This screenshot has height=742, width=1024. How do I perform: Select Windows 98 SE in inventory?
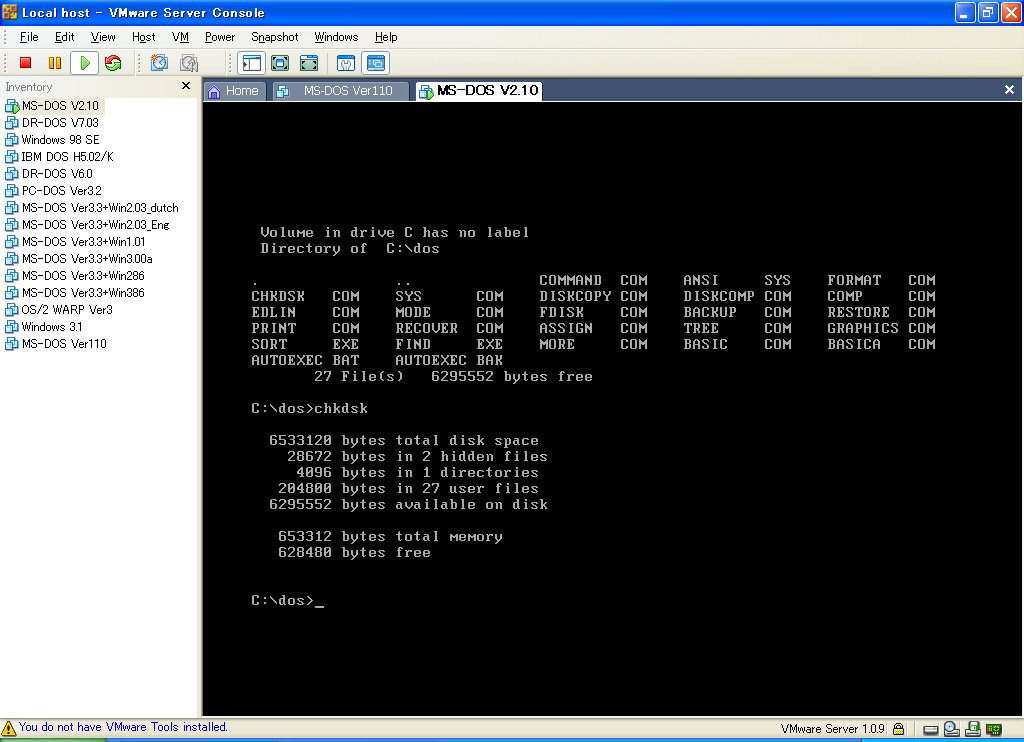click(60, 139)
